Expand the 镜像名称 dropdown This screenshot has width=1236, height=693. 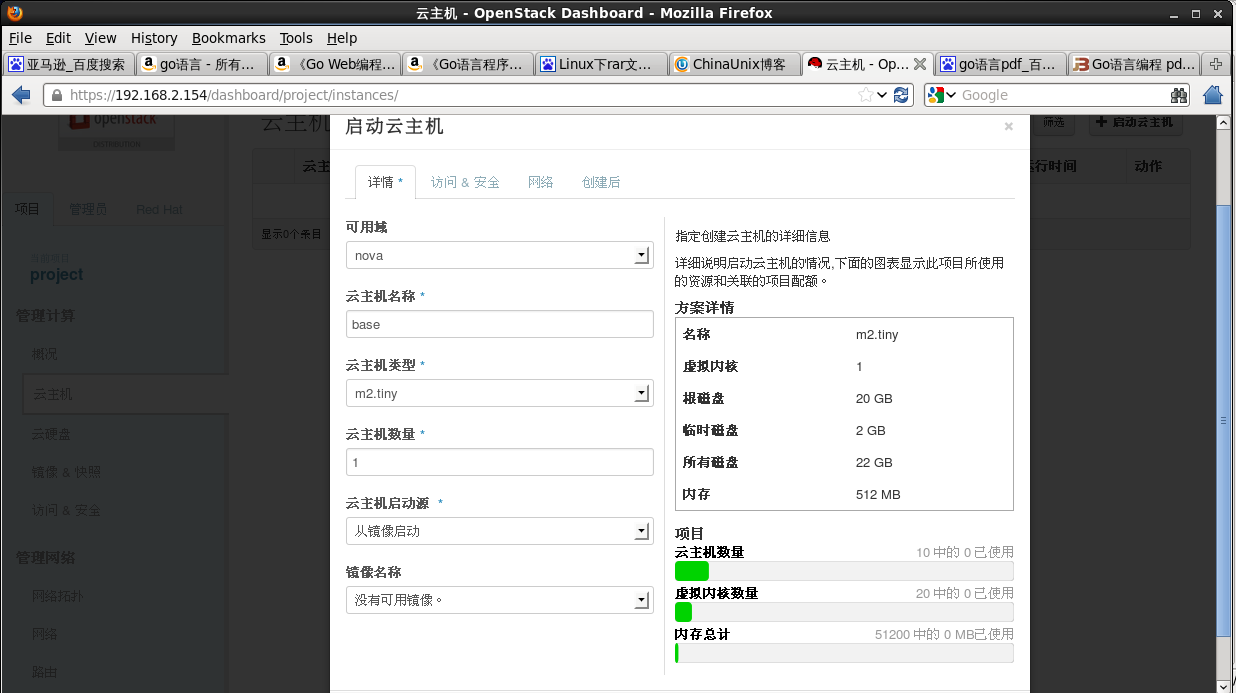641,600
